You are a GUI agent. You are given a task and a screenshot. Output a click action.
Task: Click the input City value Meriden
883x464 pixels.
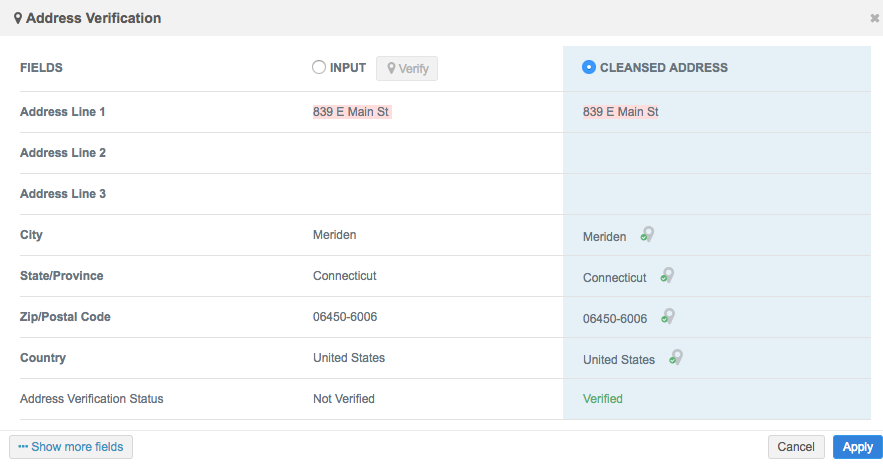point(334,235)
